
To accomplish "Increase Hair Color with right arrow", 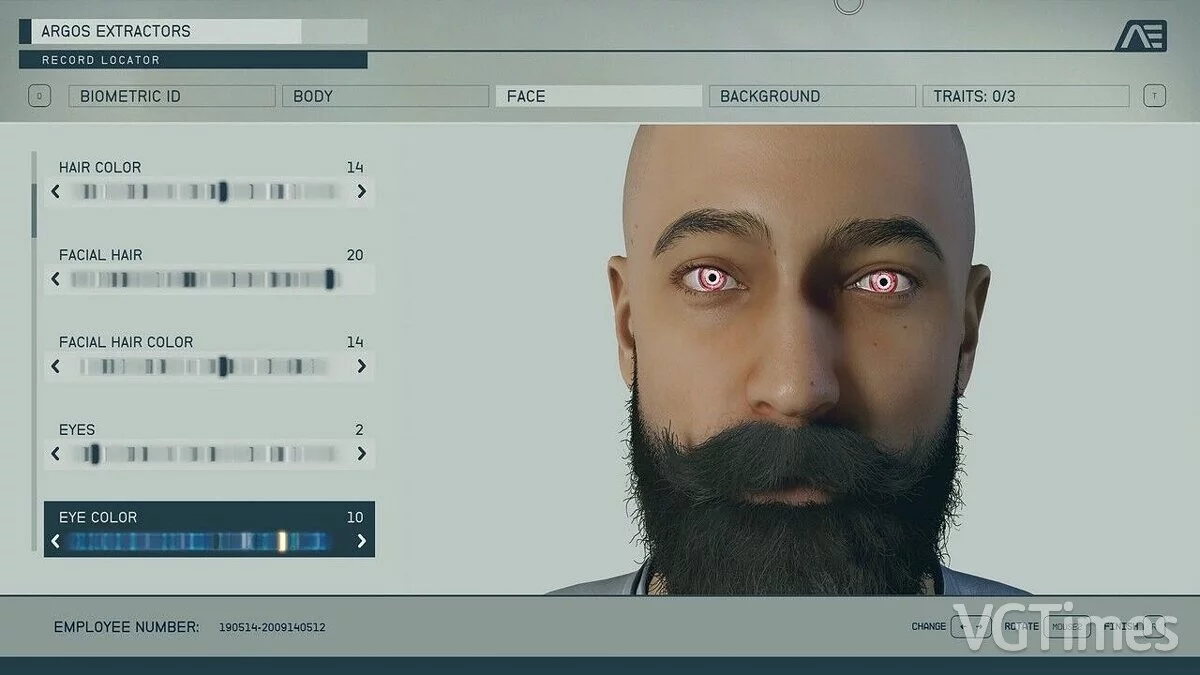I will (361, 191).
